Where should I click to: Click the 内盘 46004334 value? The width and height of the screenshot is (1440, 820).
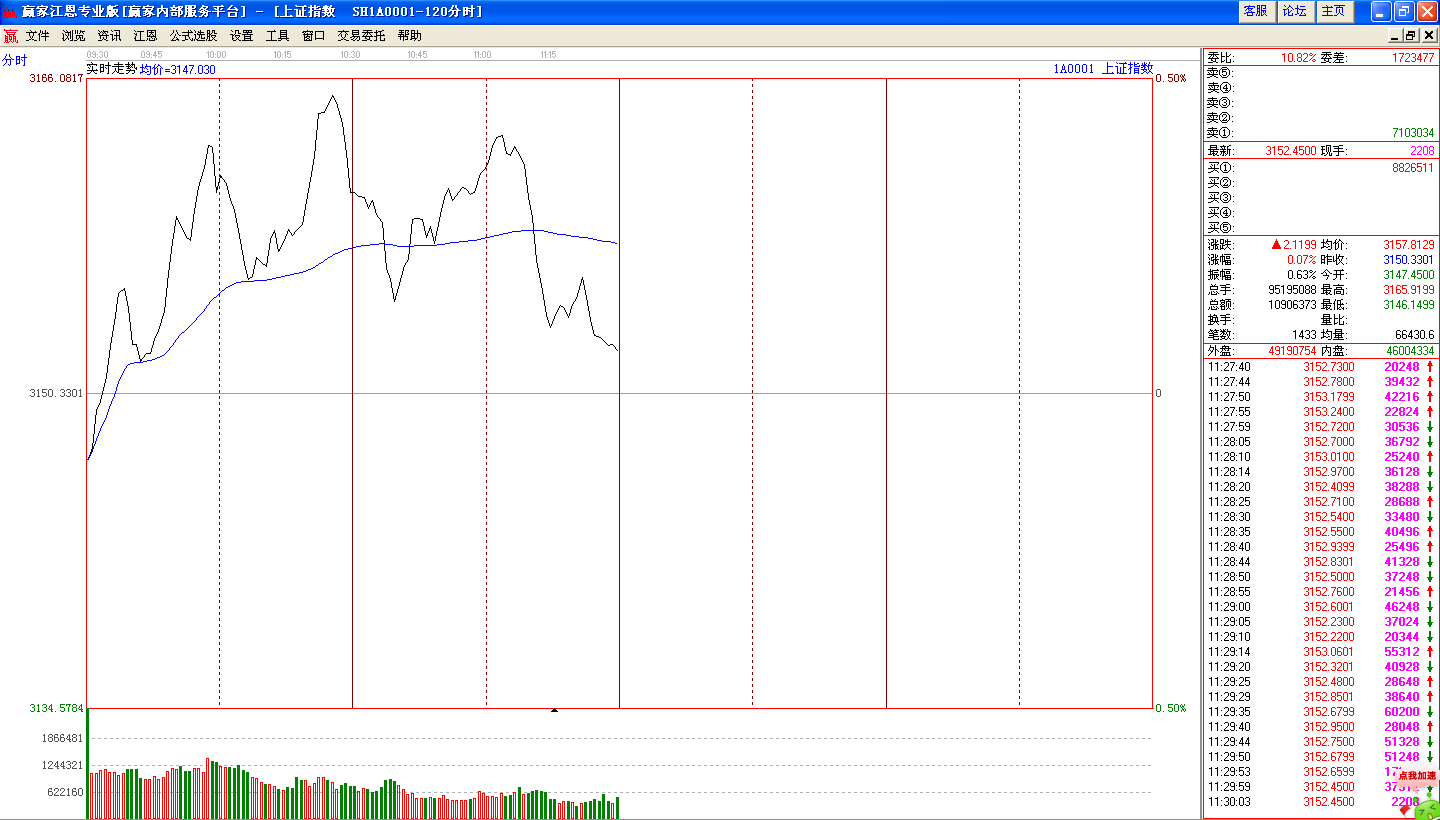coord(1410,351)
